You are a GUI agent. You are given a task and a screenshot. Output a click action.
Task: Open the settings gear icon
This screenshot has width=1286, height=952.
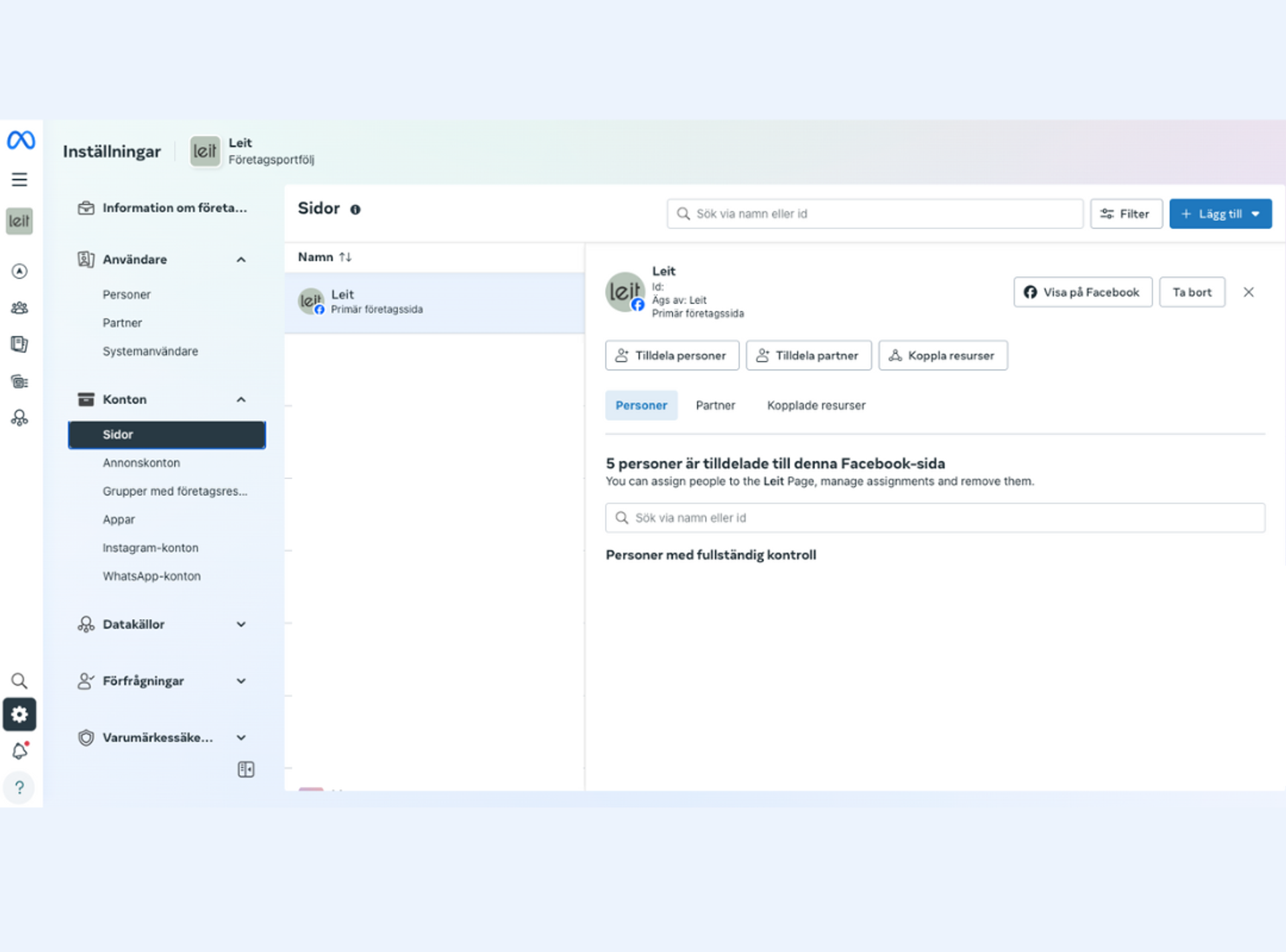[19, 714]
